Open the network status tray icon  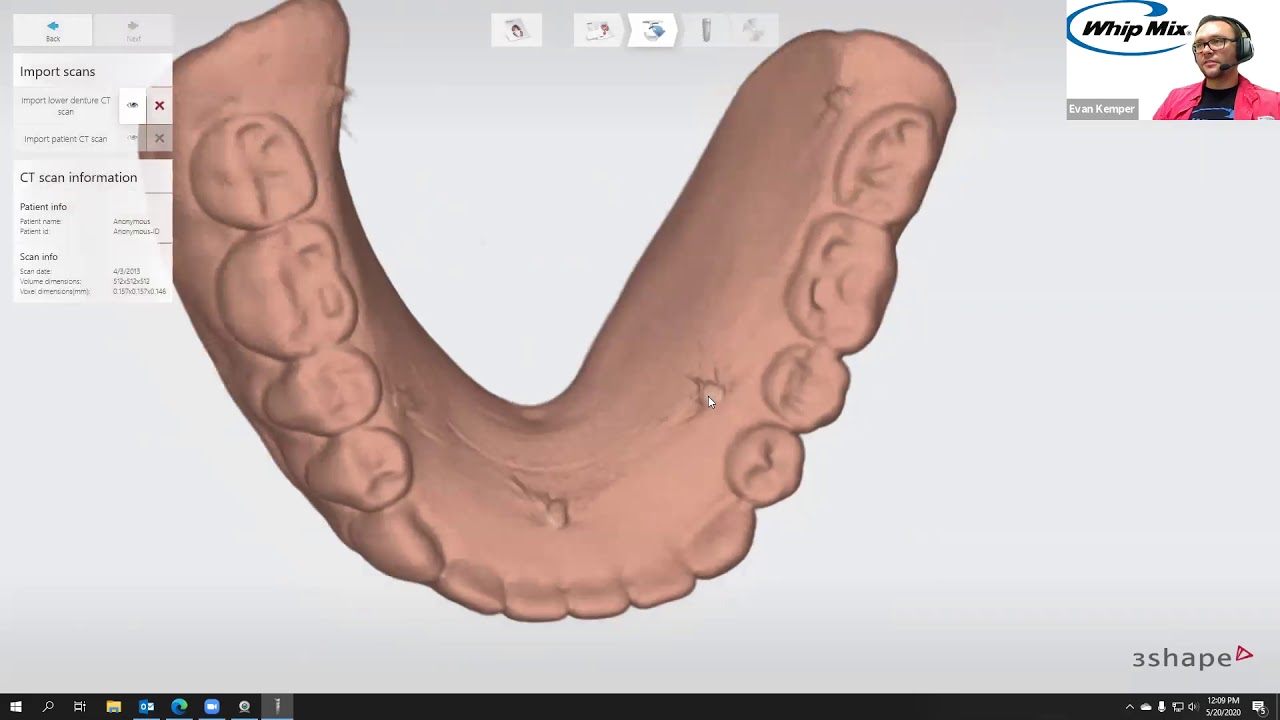[x=1177, y=707]
